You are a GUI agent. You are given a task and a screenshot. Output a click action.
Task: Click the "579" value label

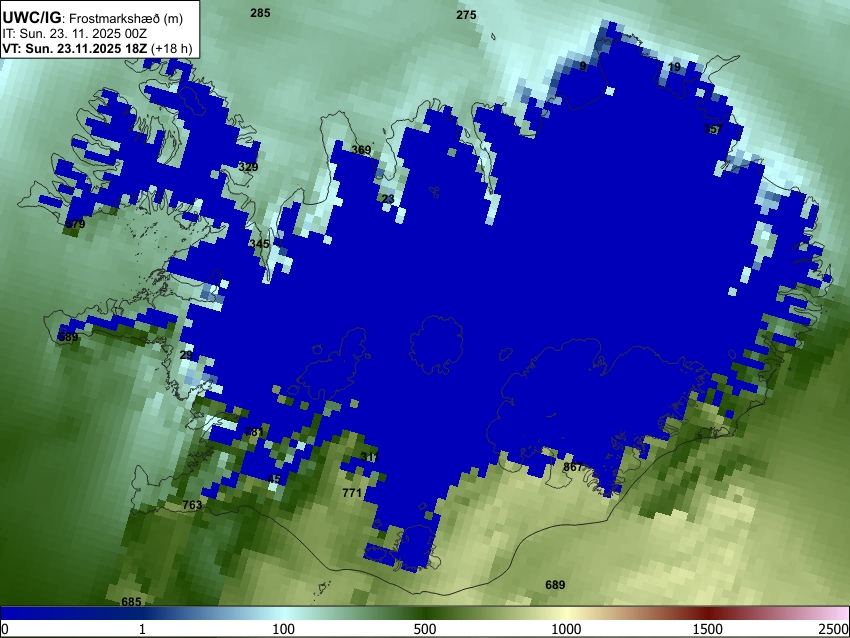75,224
